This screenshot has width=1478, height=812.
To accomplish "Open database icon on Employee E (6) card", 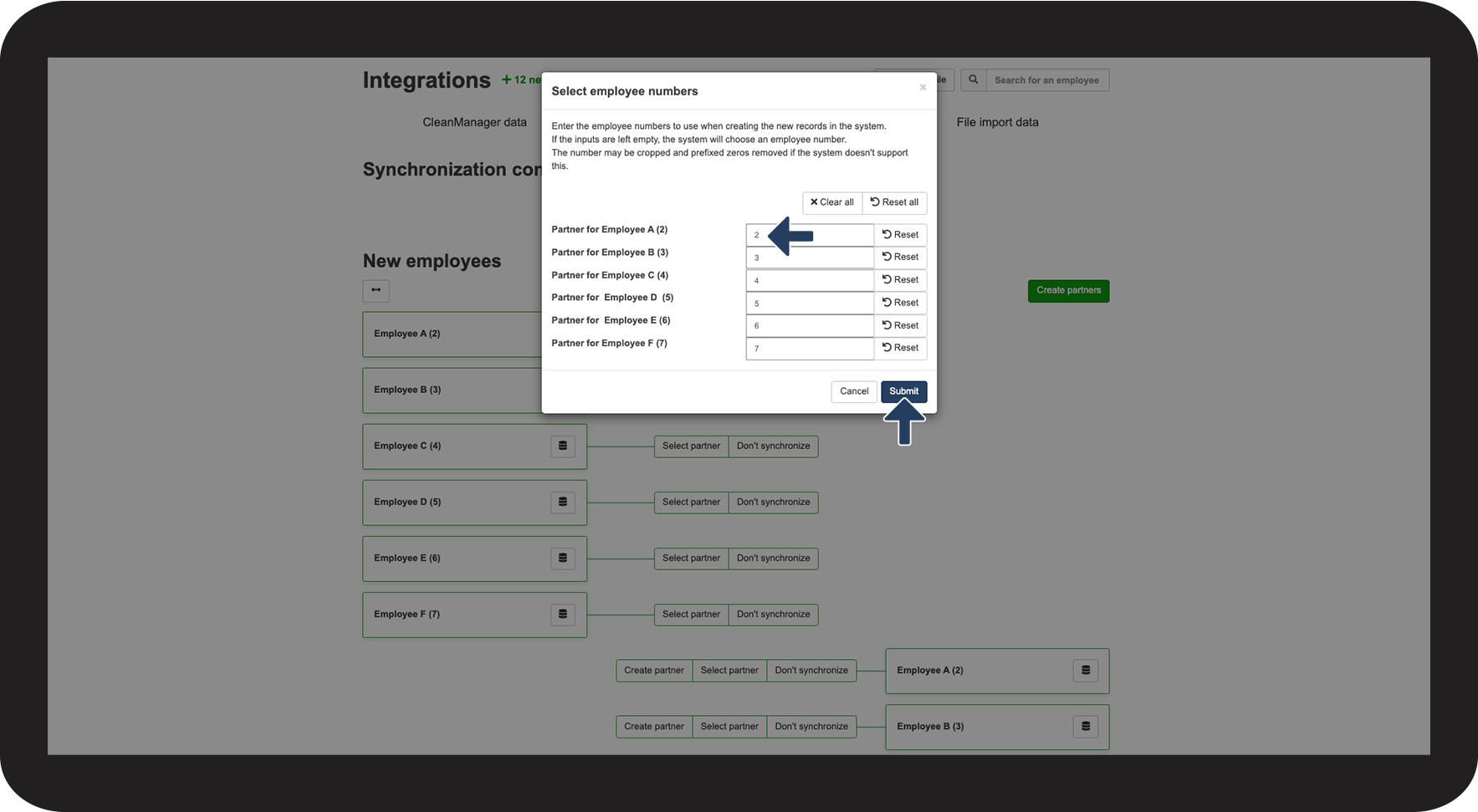I will (x=563, y=559).
